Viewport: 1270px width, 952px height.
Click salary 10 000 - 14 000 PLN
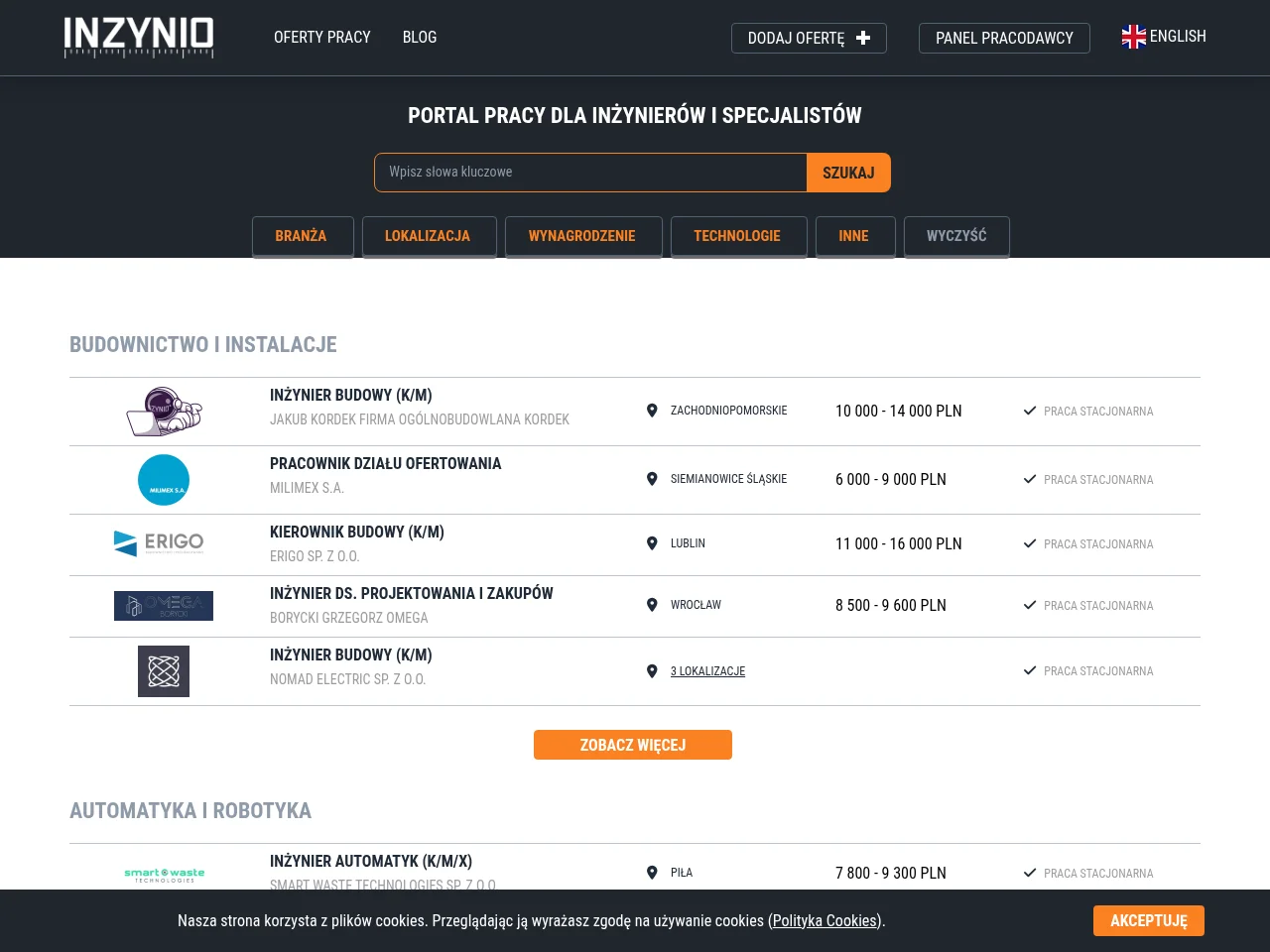(x=899, y=411)
